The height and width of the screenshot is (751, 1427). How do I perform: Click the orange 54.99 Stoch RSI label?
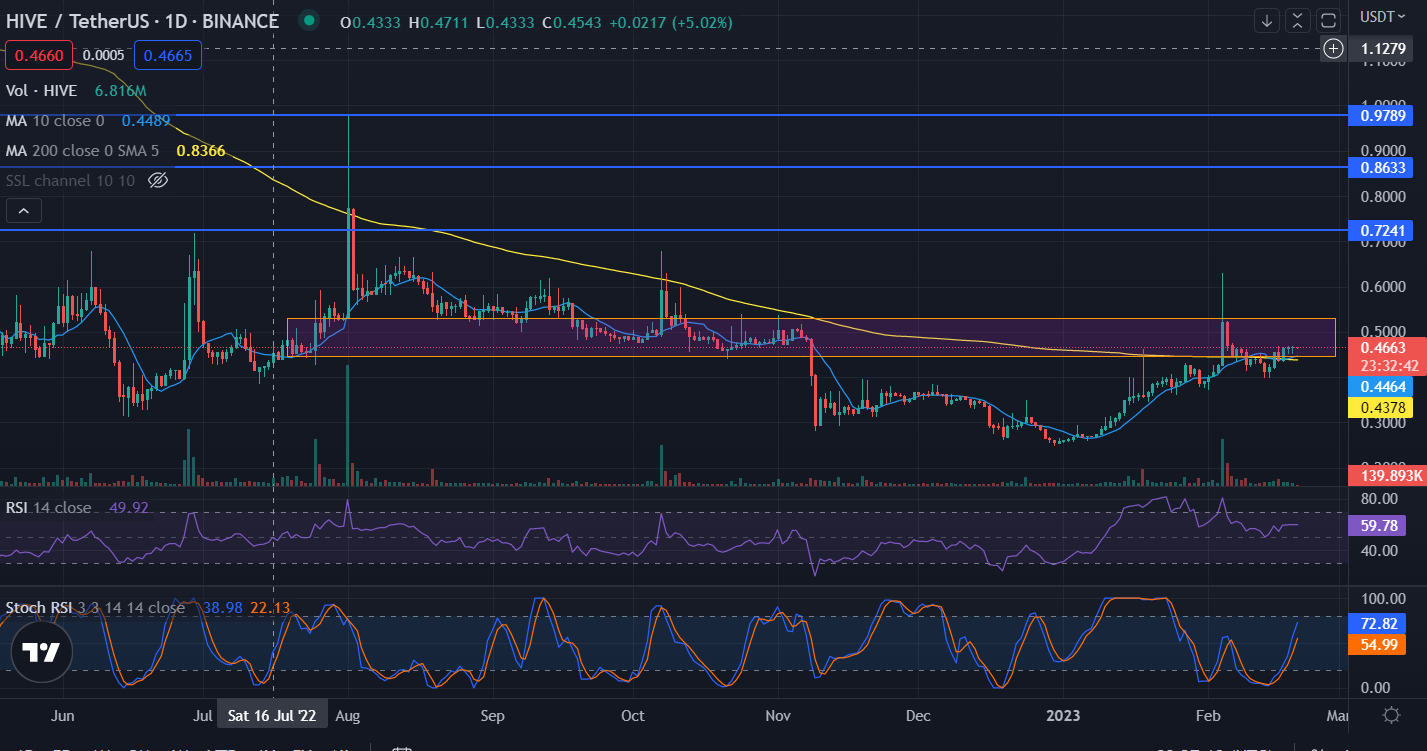(1377, 645)
